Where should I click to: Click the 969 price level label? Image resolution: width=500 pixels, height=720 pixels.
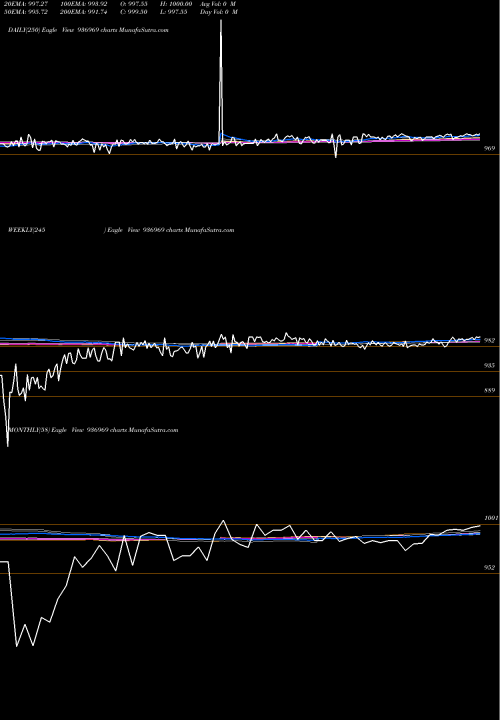490,149
